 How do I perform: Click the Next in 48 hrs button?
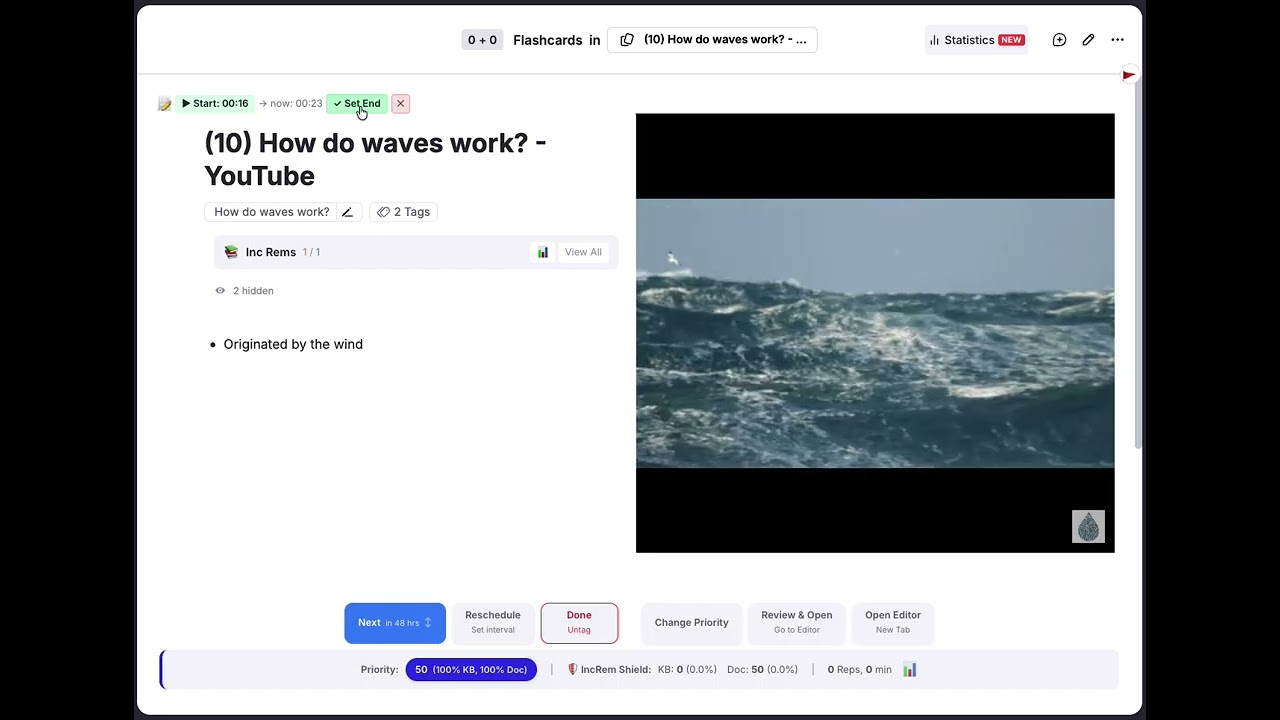point(395,623)
